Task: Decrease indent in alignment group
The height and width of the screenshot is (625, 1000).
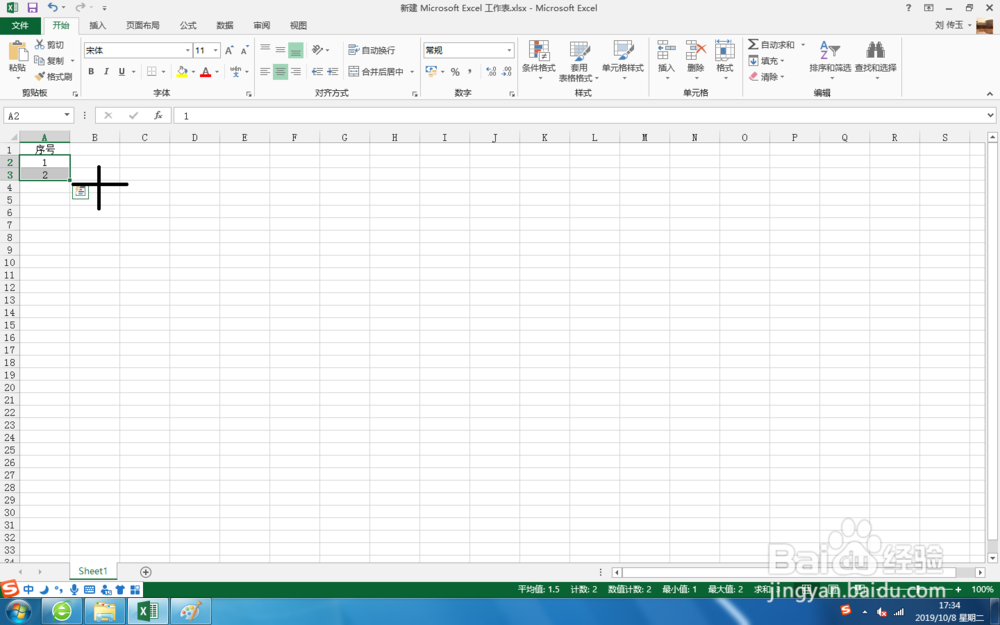Action: click(317, 71)
